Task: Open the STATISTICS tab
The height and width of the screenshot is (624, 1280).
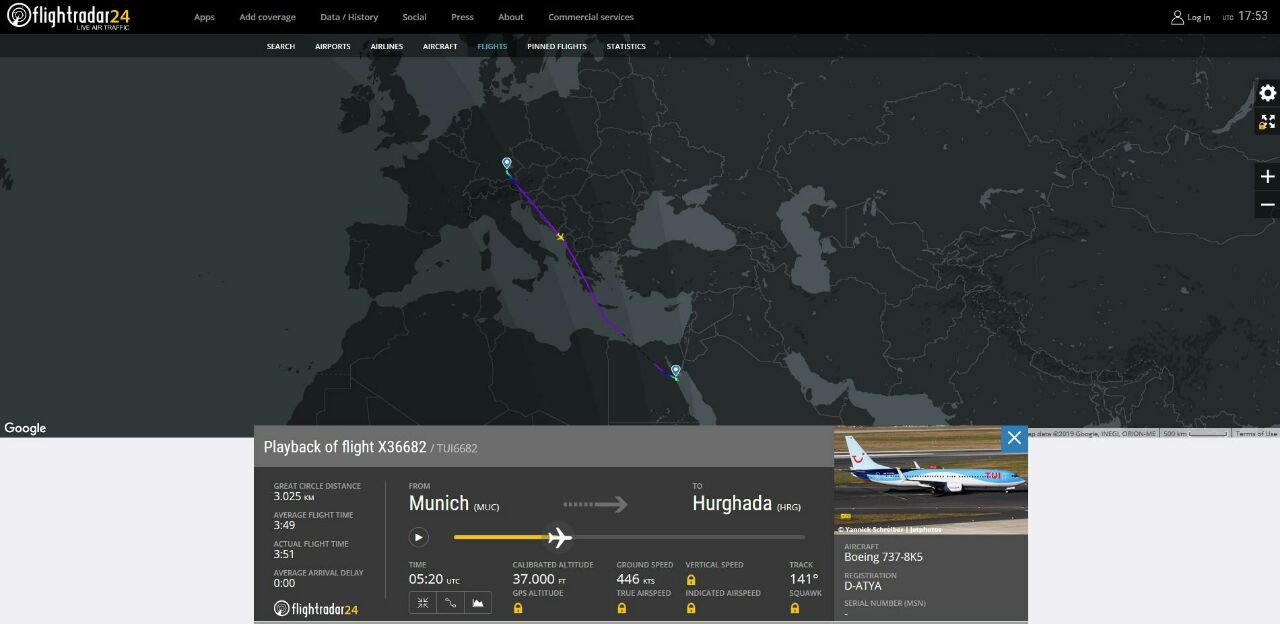Action: 626,46
